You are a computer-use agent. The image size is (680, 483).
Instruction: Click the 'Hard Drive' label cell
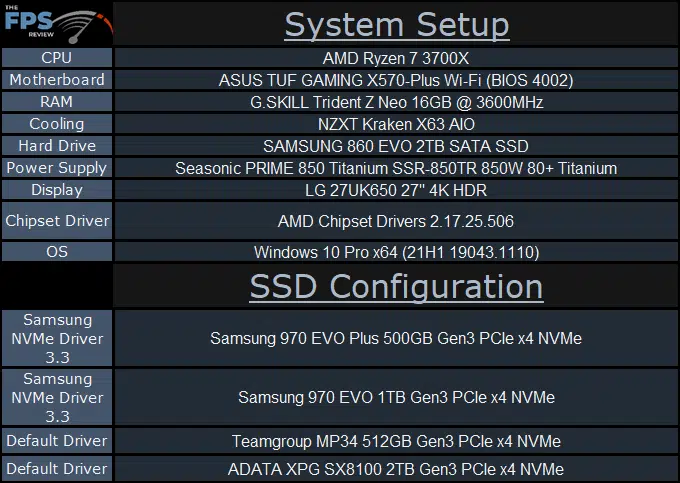tap(57, 146)
